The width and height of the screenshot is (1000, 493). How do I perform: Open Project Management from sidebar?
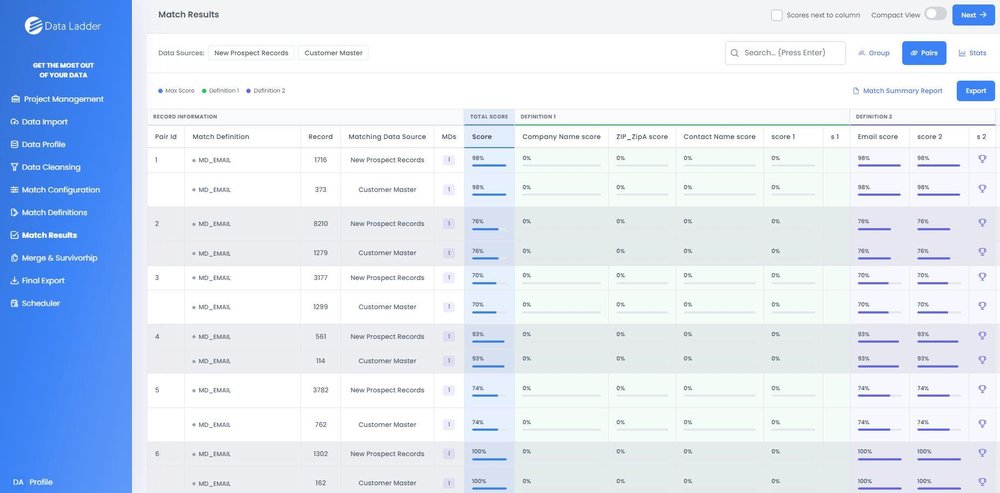(x=57, y=99)
